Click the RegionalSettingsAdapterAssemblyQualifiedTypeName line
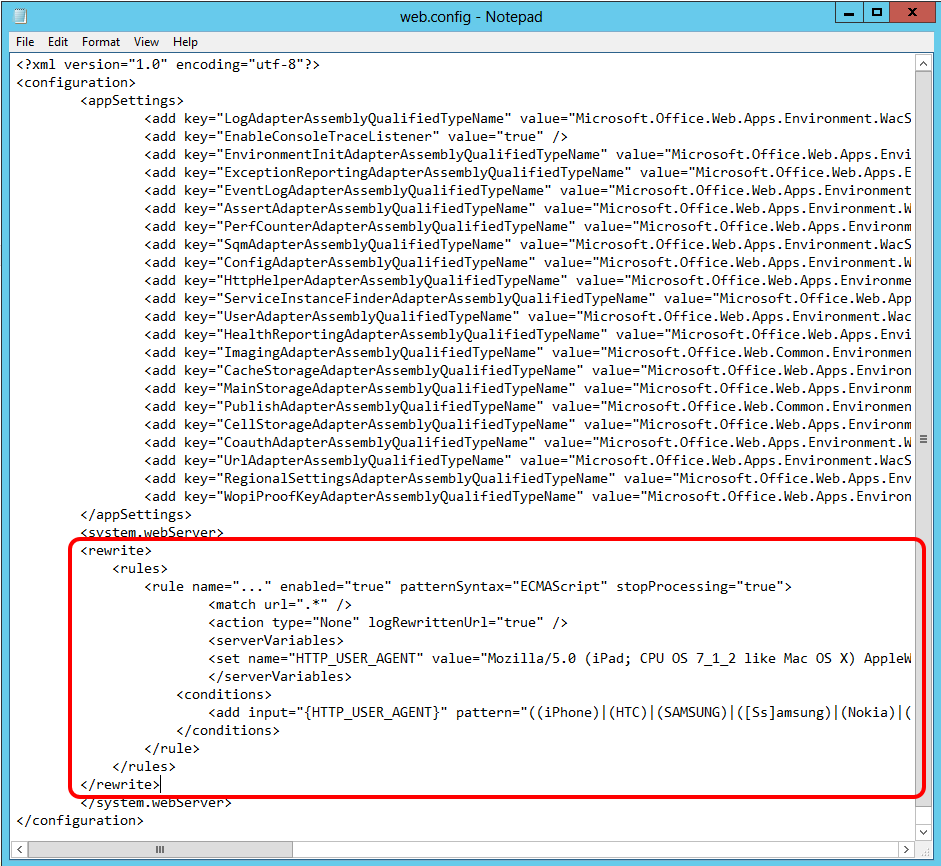 tap(528, 478)
